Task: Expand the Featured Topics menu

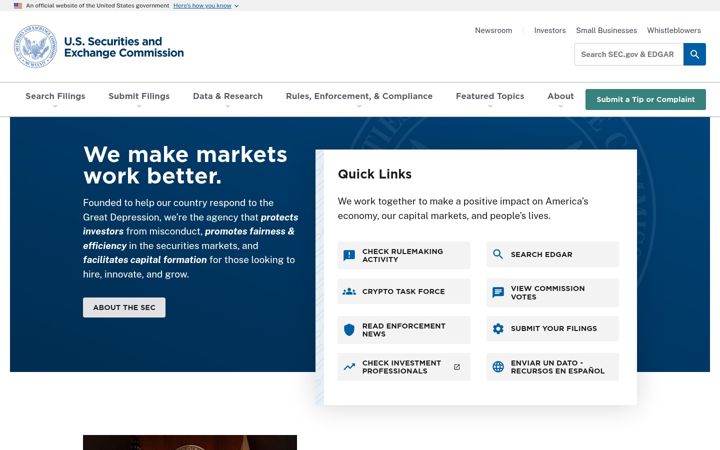Action: [490, 99]
